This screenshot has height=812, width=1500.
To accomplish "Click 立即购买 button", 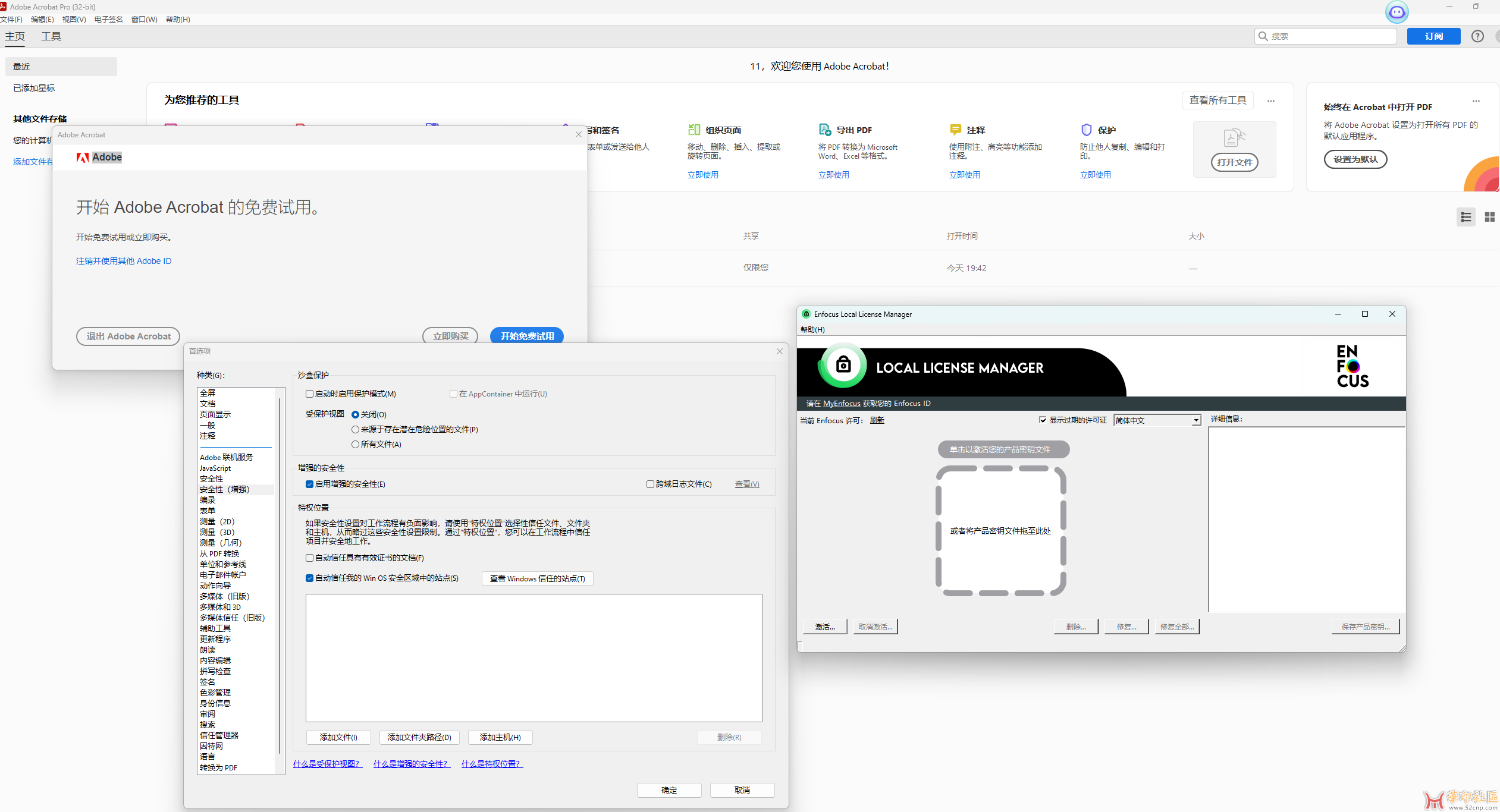I will tap(450, 336).
